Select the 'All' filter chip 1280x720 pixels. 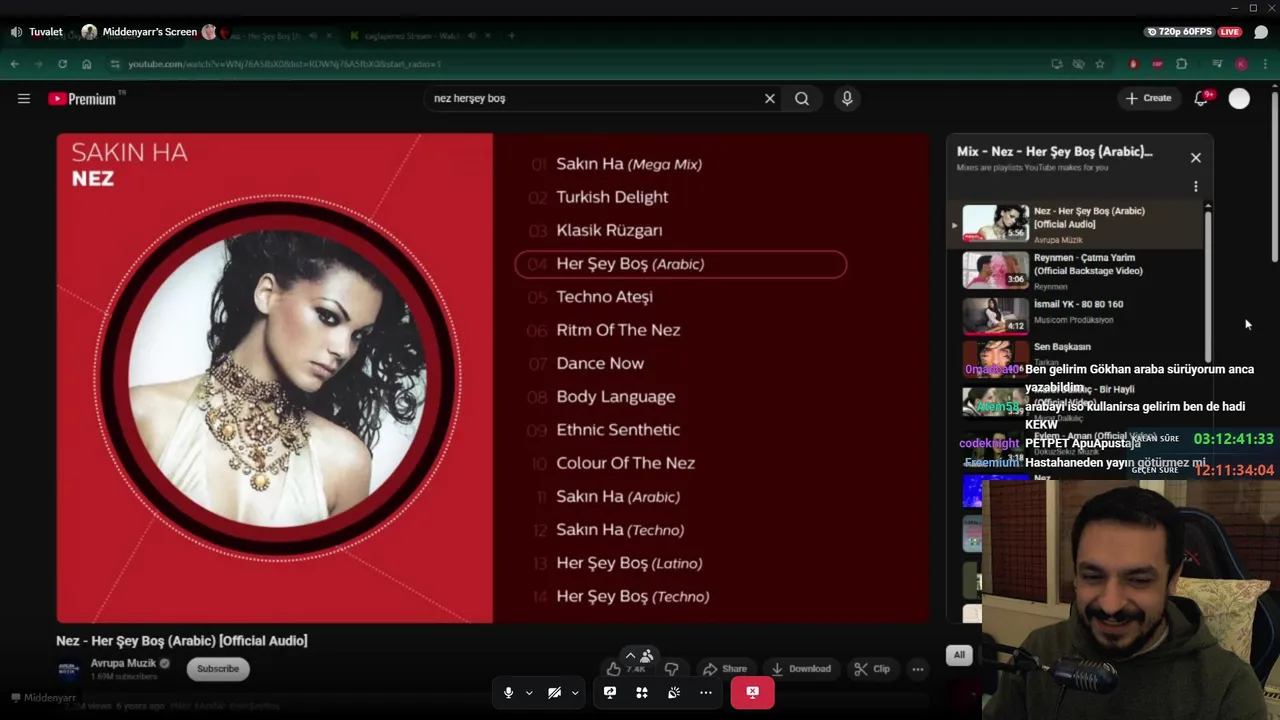click(959, 655)
